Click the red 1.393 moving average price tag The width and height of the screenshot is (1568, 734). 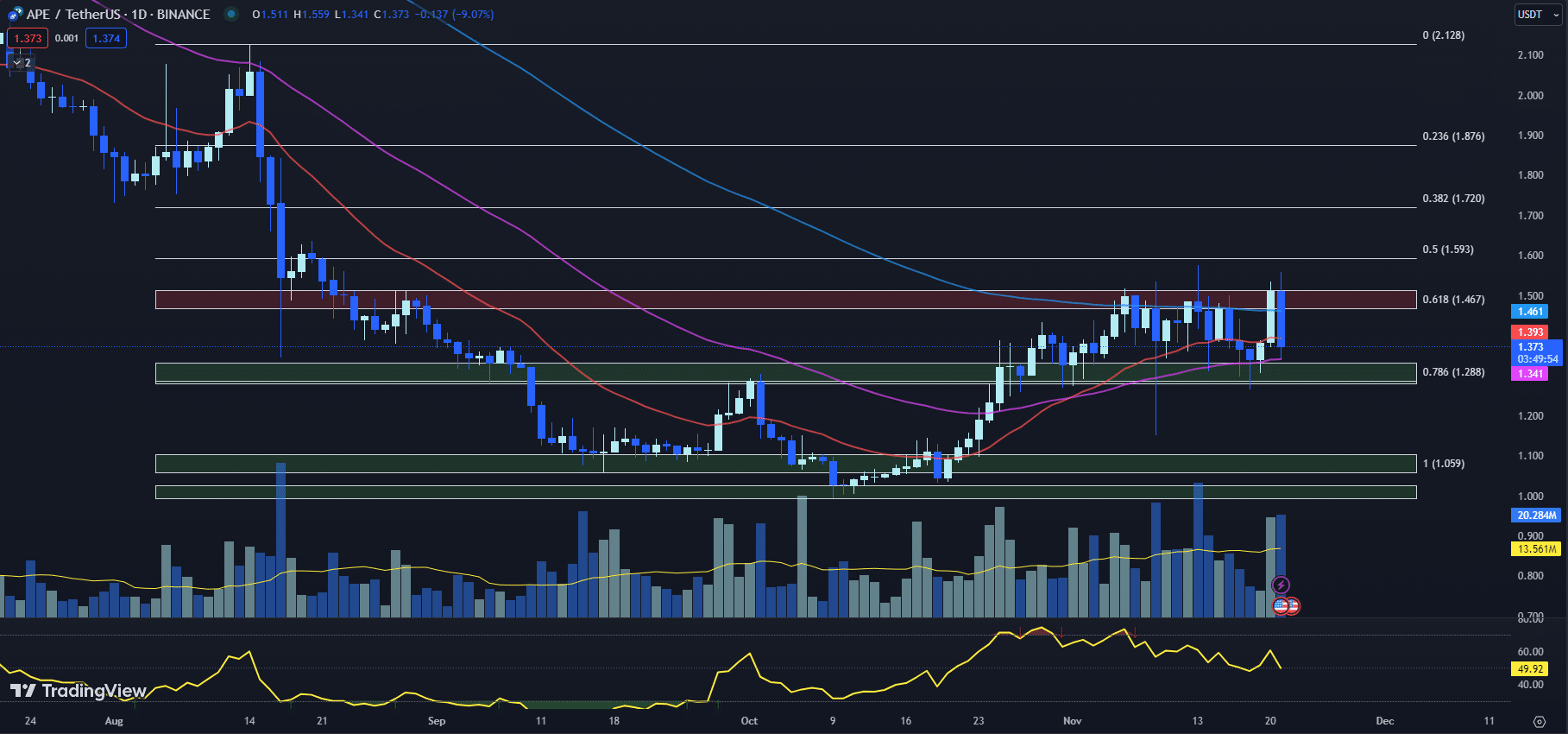[1530, 332]
